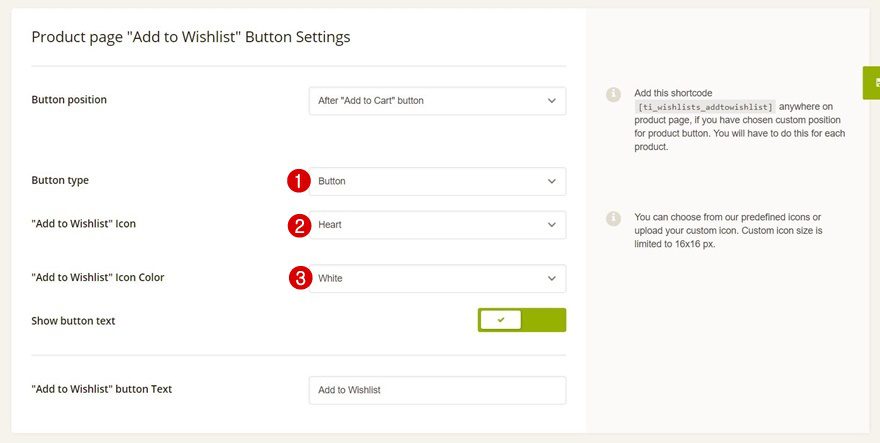This screenshot has height=443, width=880.
Task: Click the red number 2 marker
Action: point(298,226)
